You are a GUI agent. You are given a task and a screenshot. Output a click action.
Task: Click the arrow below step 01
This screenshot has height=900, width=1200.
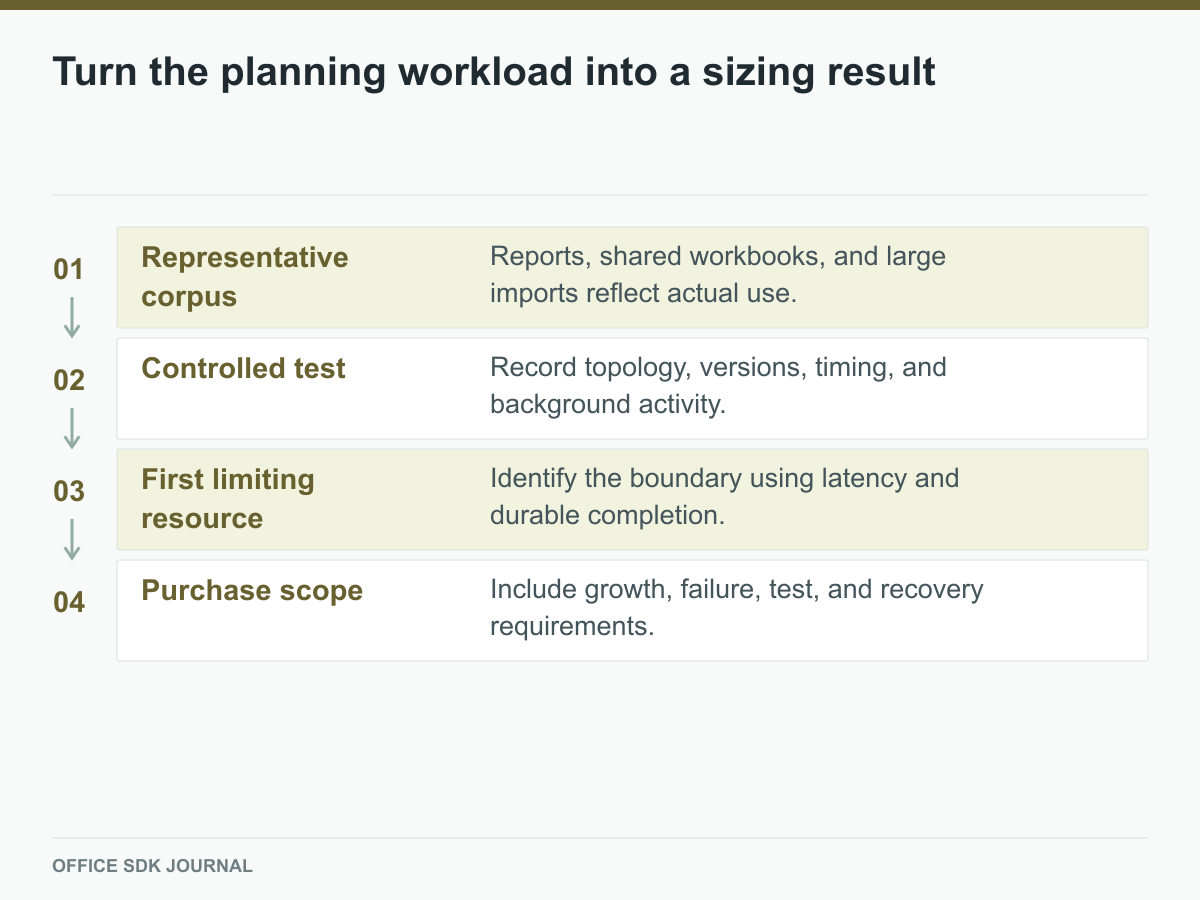coord(71,316)
